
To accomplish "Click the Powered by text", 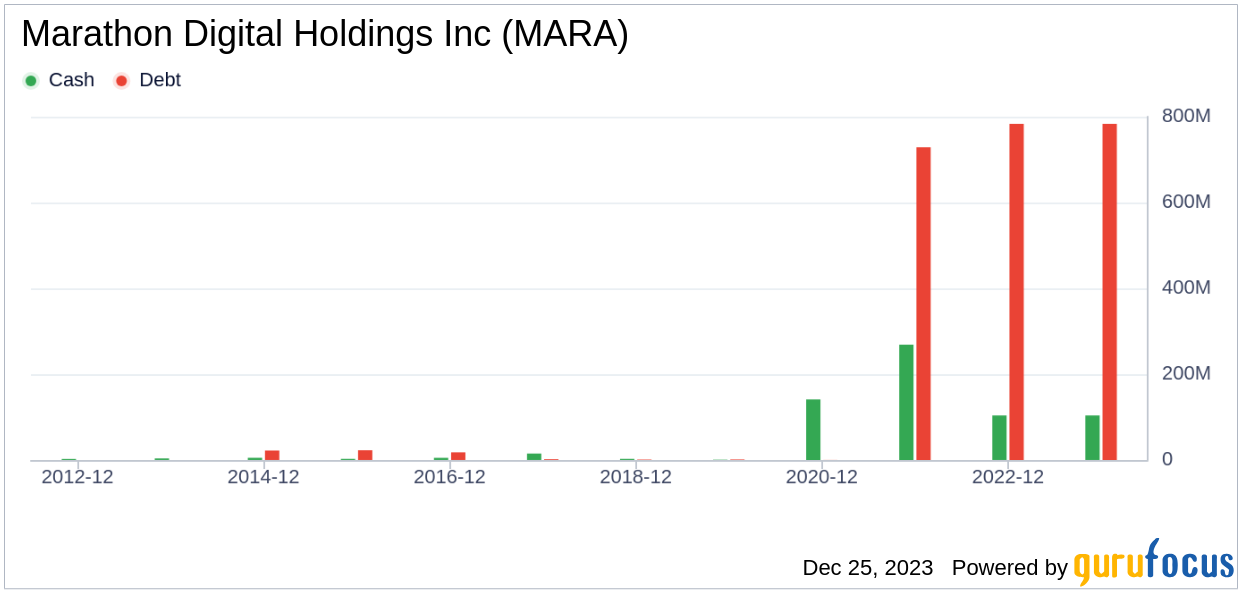I will (1010, 568).
